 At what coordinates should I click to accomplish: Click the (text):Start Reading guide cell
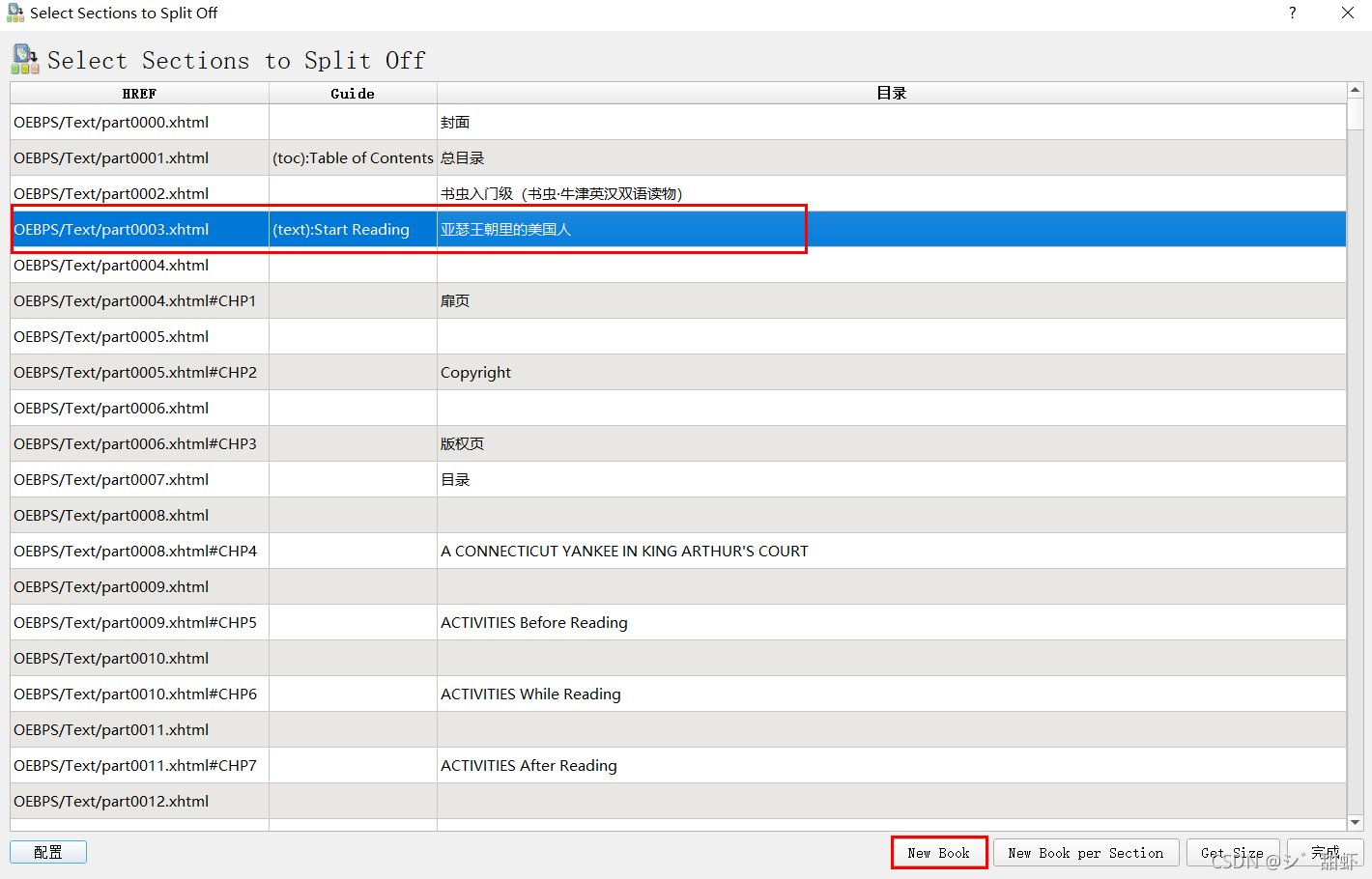[x=353, y=229]
